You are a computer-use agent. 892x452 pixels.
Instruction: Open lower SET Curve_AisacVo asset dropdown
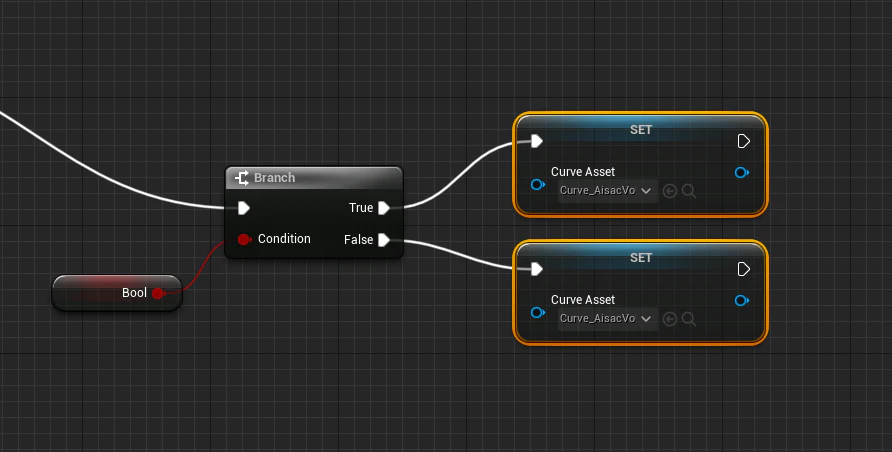(607, 318)
